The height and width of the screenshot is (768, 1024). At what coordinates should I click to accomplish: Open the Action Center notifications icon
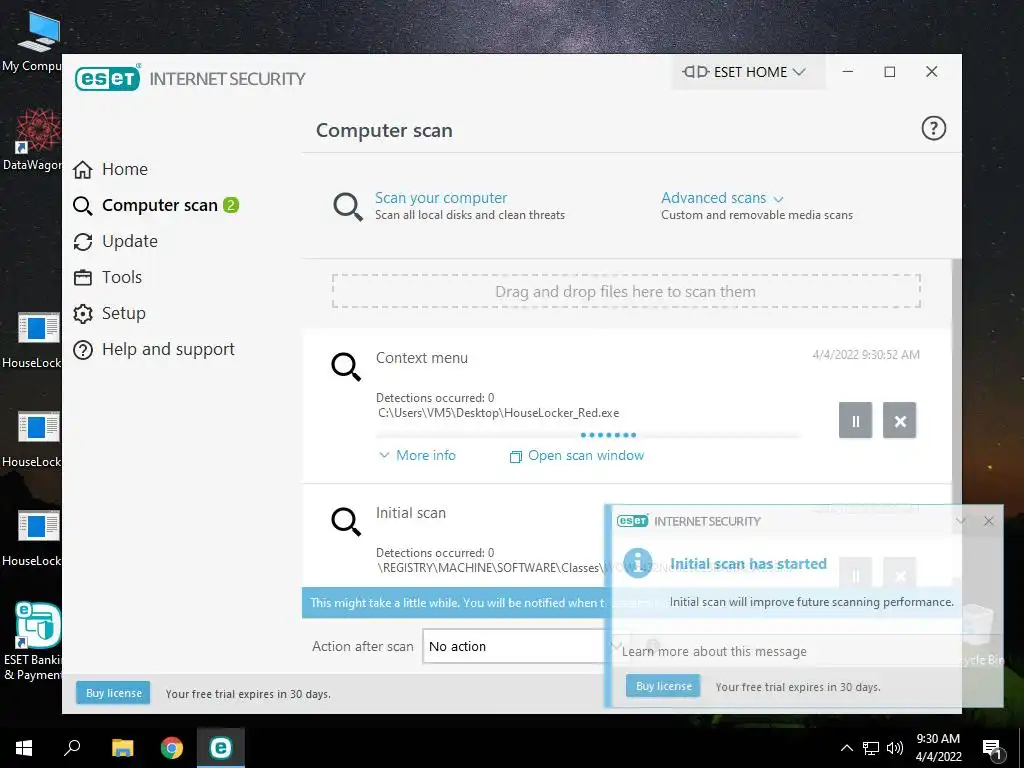pos(993,749)
